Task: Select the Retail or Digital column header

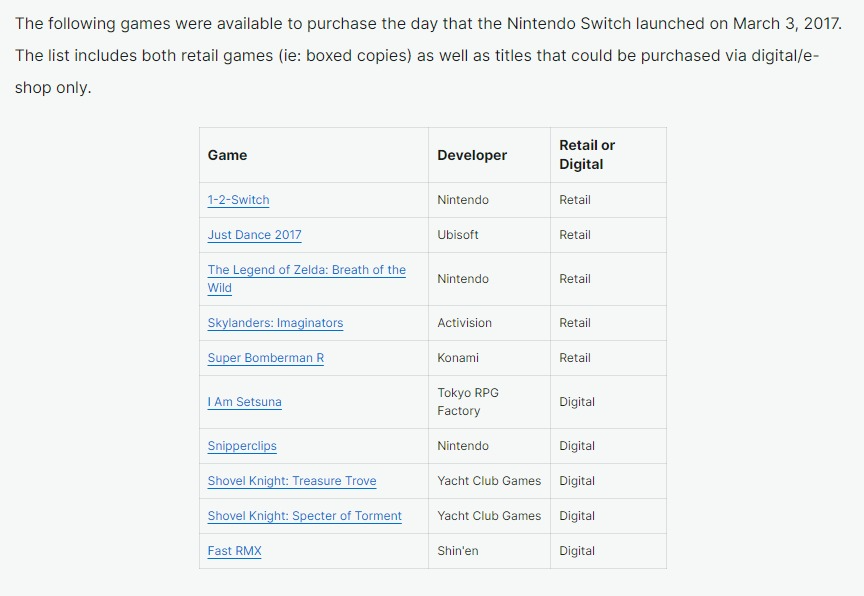Action: 587,155
